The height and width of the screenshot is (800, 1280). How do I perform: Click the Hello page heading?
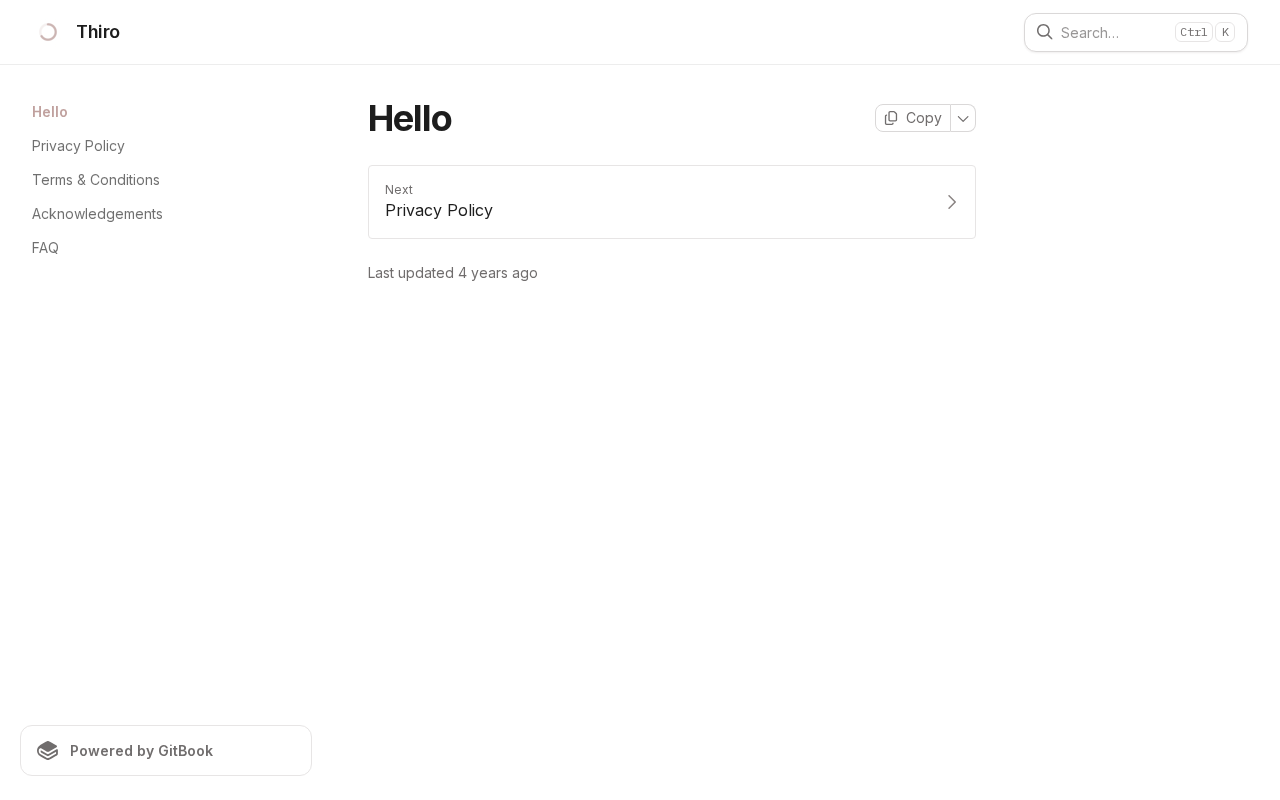click(x=410, y=118)
